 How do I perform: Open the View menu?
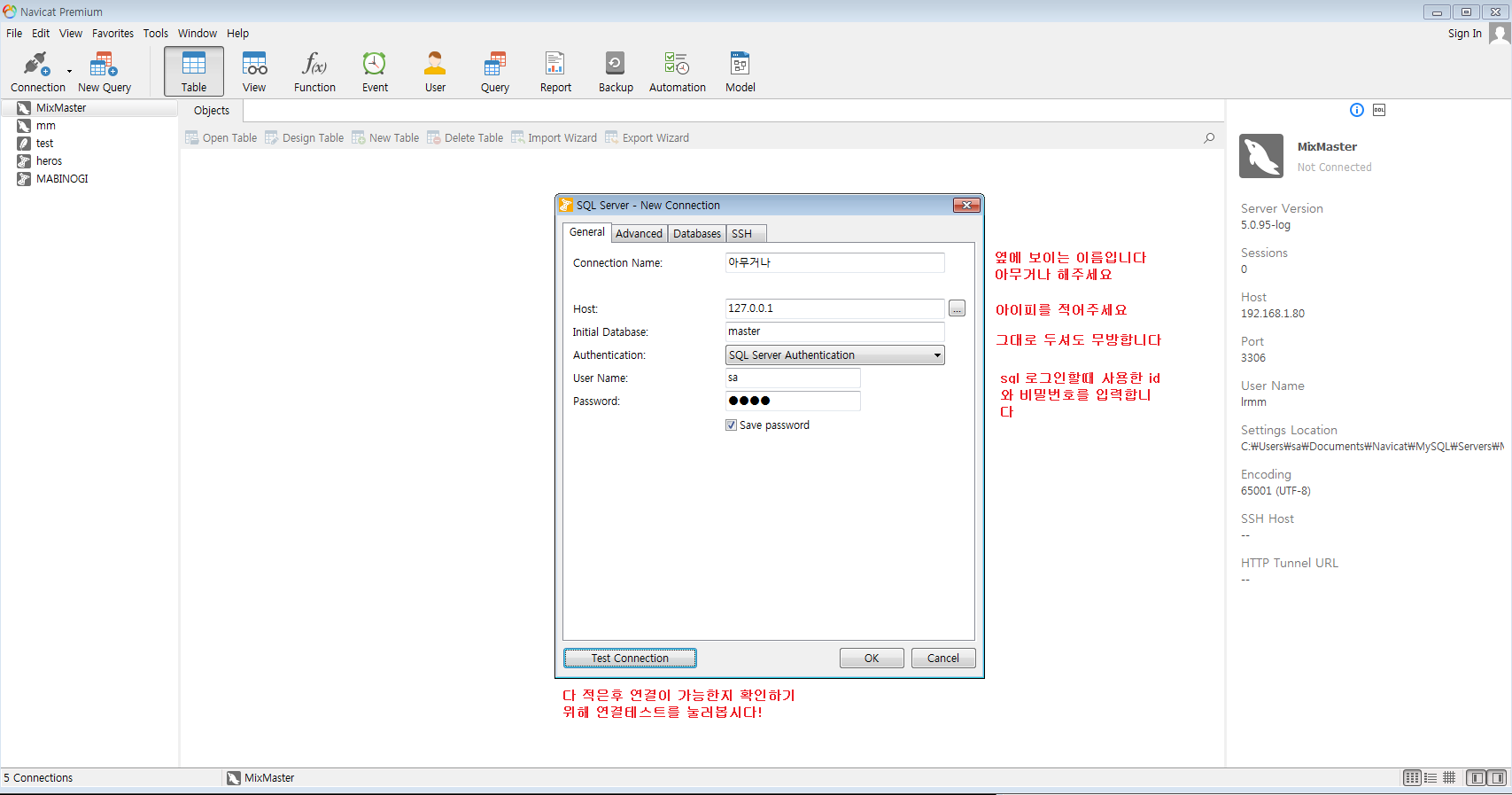pyautogui.click(x=71, y=34)
